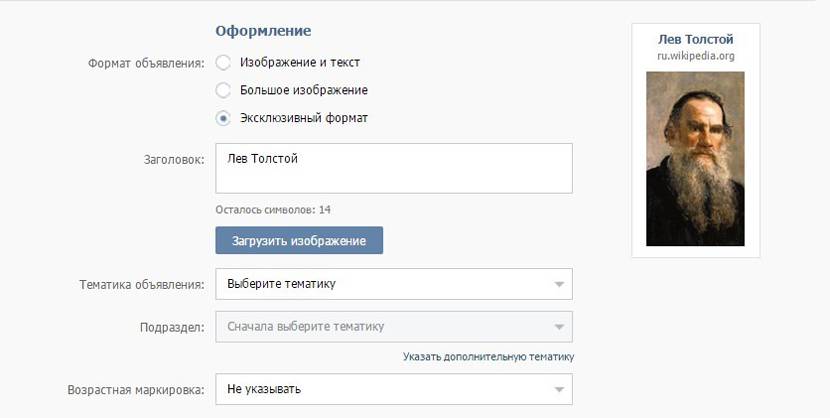The image size is (830, 418).
Task: Click the 'Эксклюзивный формат' label text
Action: [304, 118]
